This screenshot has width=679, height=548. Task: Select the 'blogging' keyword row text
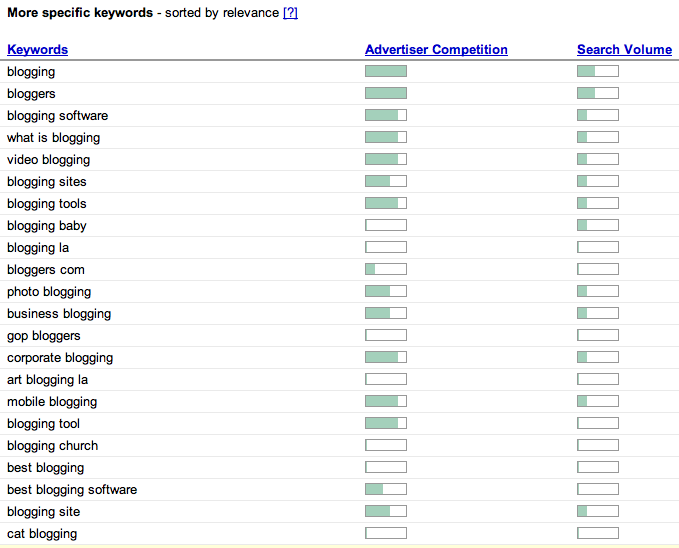31,71
